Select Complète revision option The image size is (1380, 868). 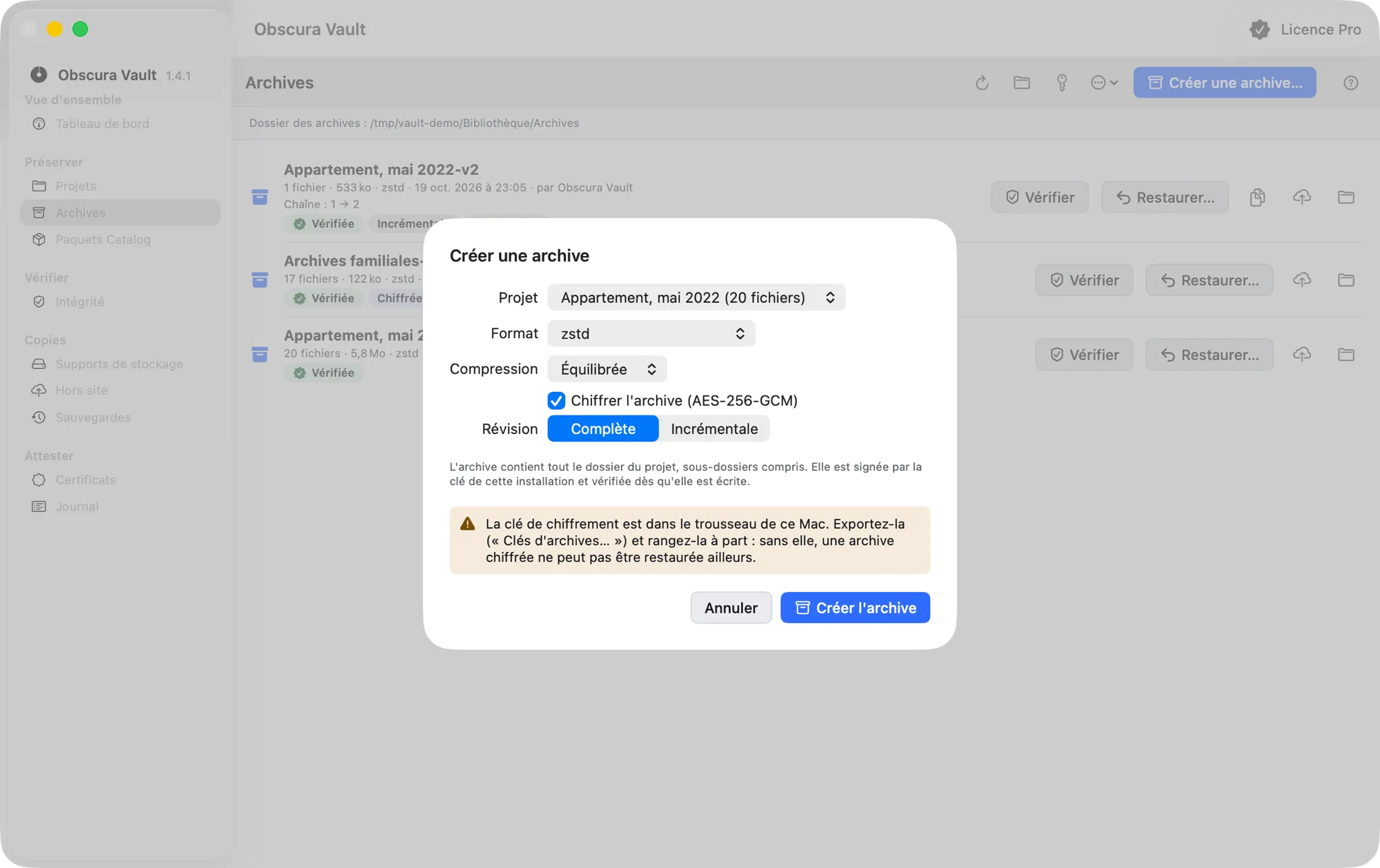pos(603,428)
